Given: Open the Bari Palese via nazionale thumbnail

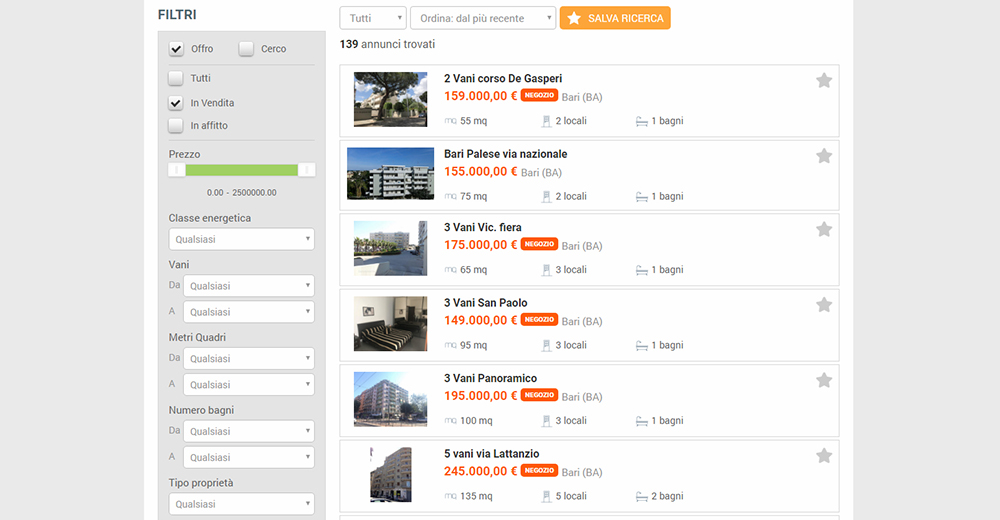Looking at the screenshot, I should click(x=390, y=174).
